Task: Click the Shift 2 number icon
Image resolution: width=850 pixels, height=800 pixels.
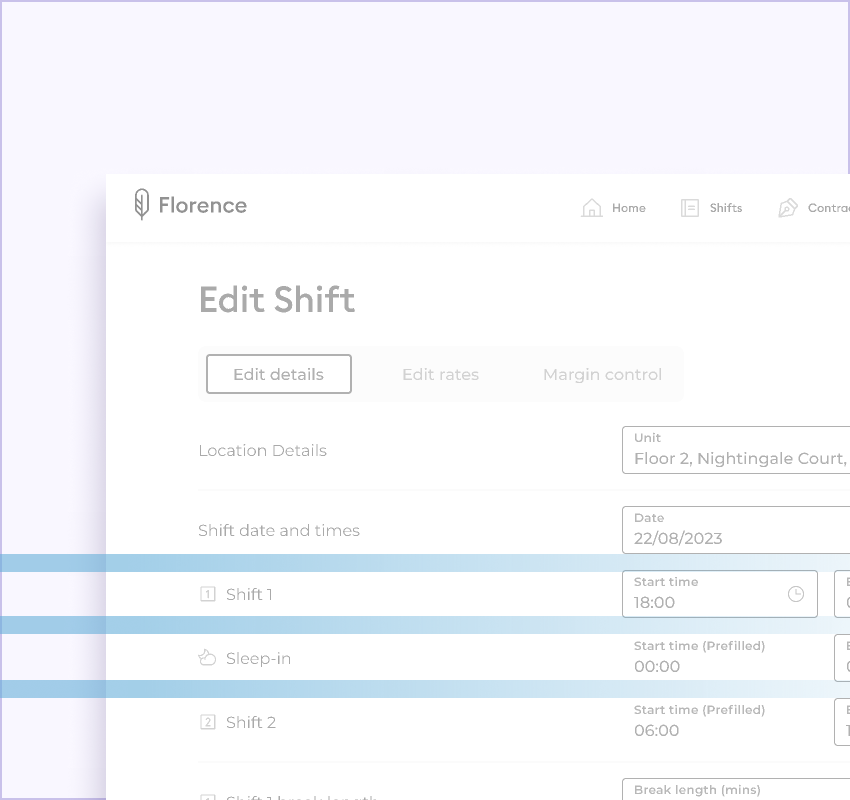Action: coord(208,722)
